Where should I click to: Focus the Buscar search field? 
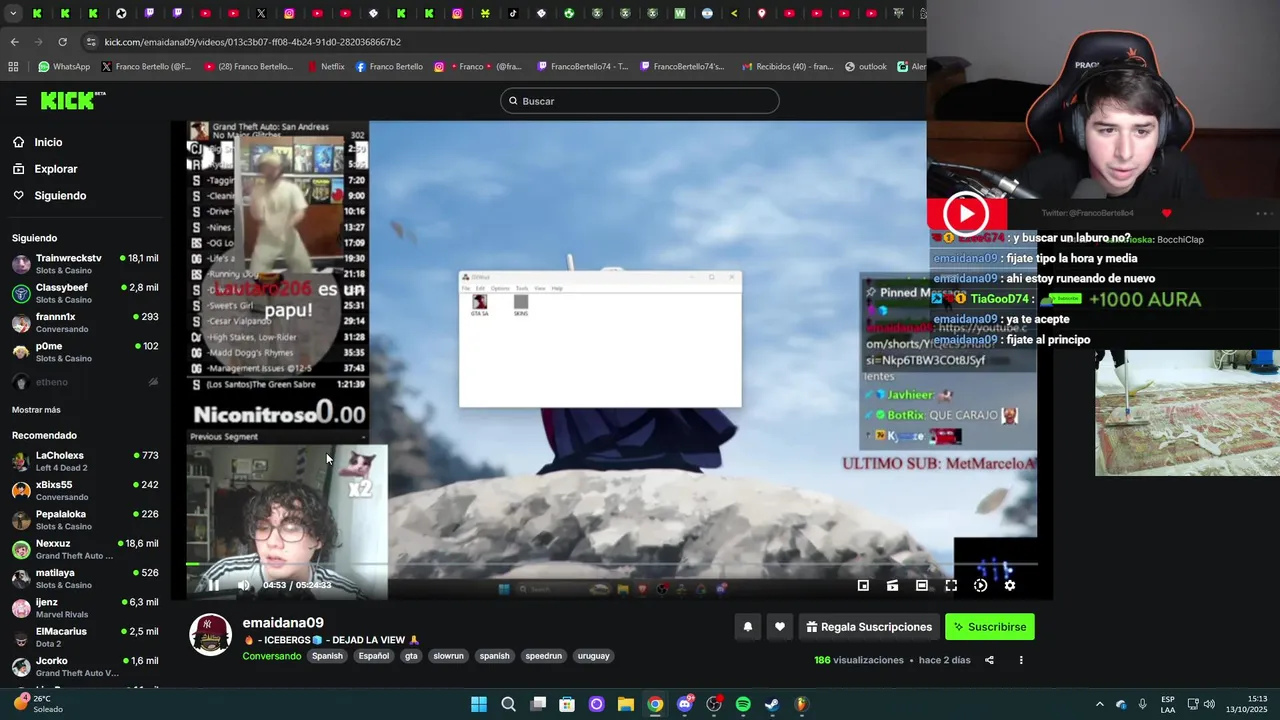tap(640, 101)
